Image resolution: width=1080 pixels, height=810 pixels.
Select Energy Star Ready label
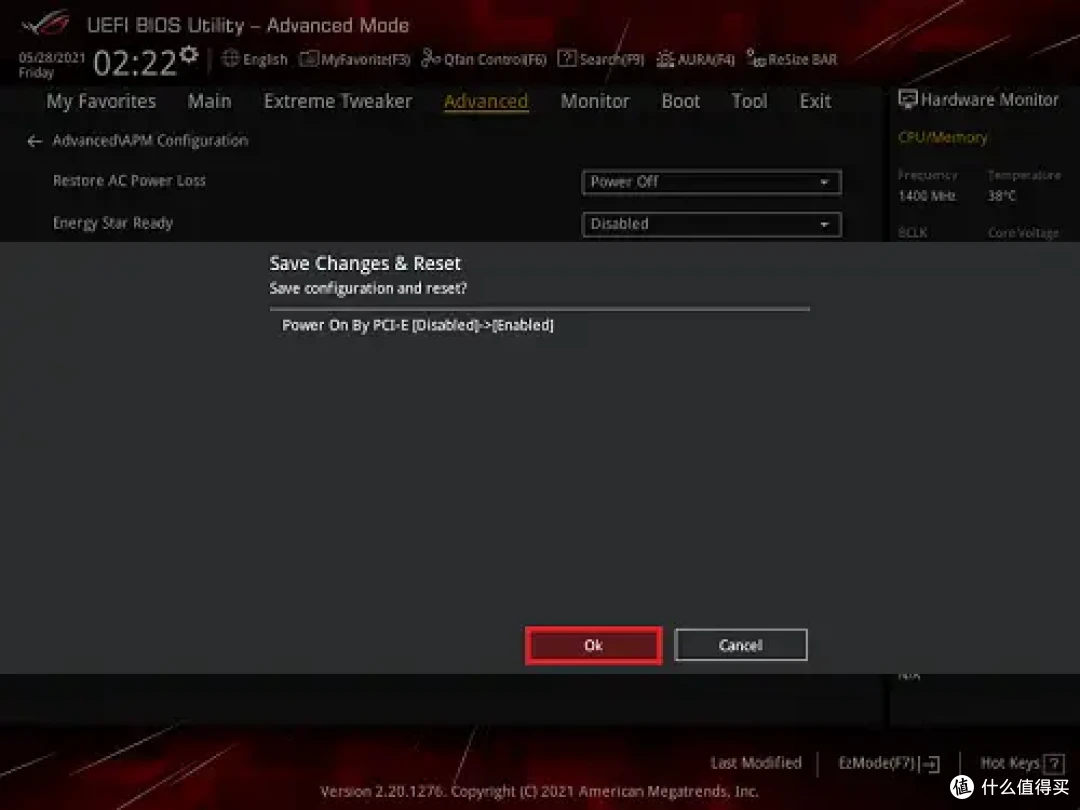(113, 223)
